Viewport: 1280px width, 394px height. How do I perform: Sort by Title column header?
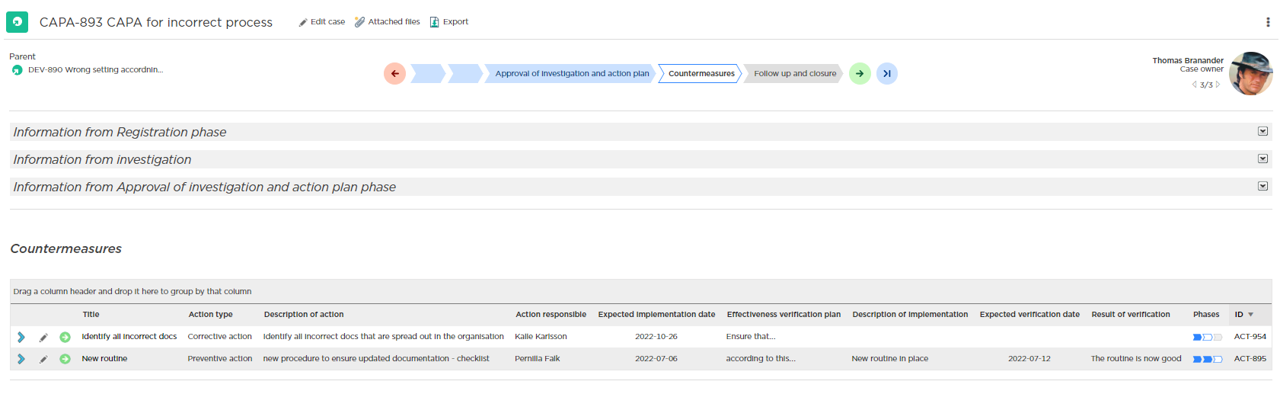pyautogui.click(x=91, y=314)
